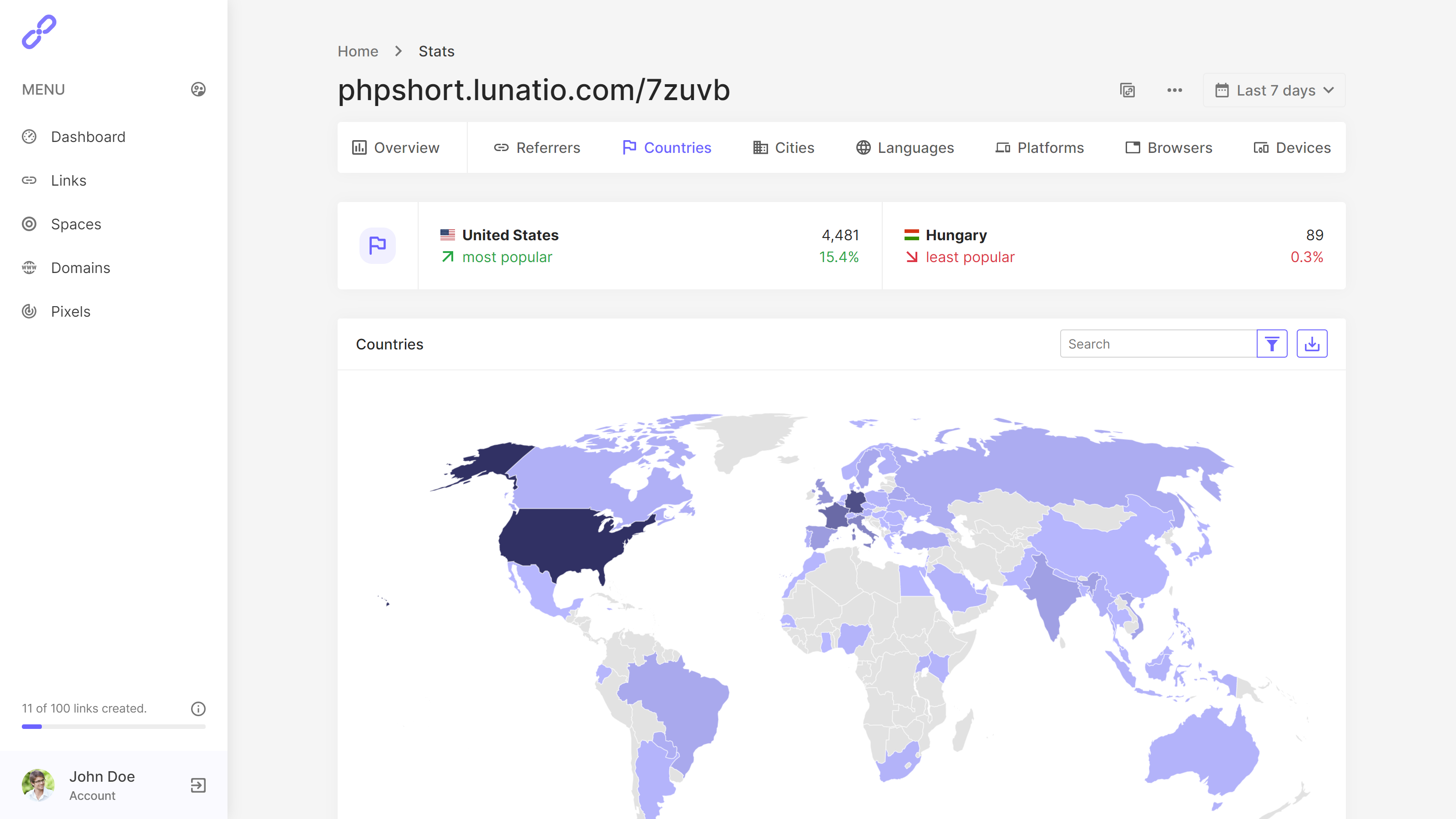Image resolution: width=1456 pixels, height=819 pixels.
Task: Select the Links icon in the sidebar
Action: 31,180
